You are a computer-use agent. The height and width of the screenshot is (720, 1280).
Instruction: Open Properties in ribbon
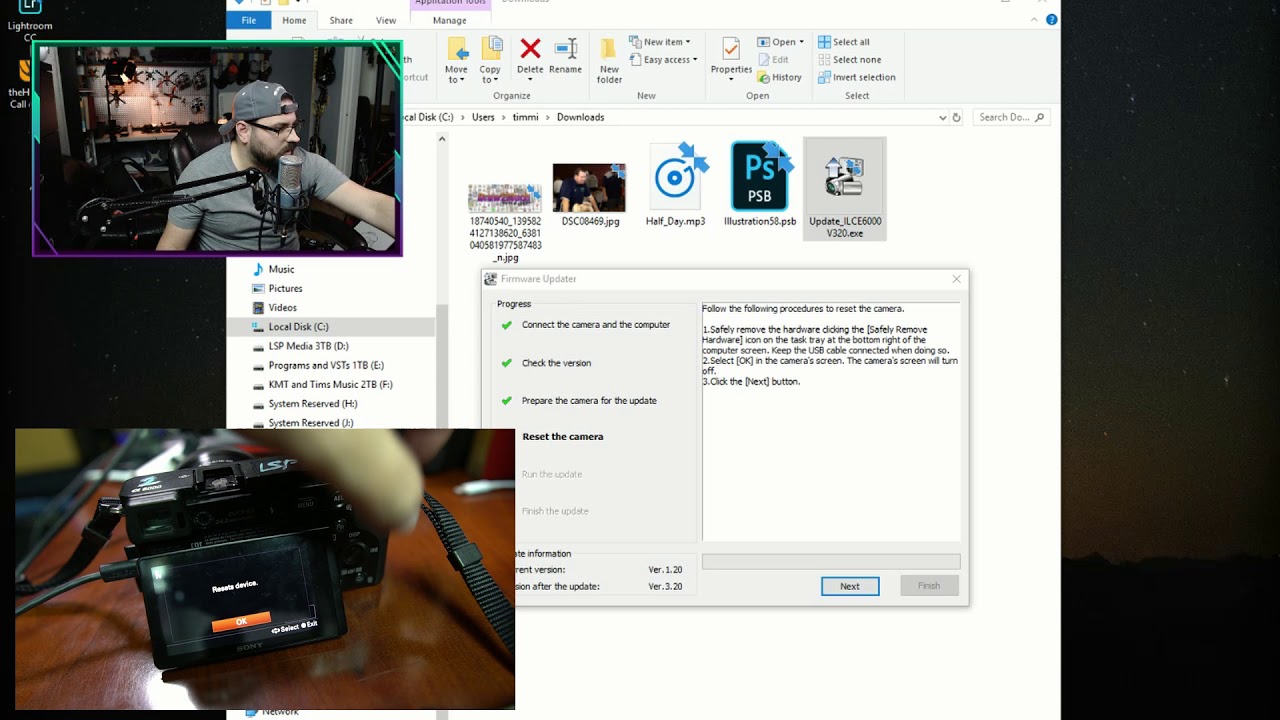pos(731,58)
